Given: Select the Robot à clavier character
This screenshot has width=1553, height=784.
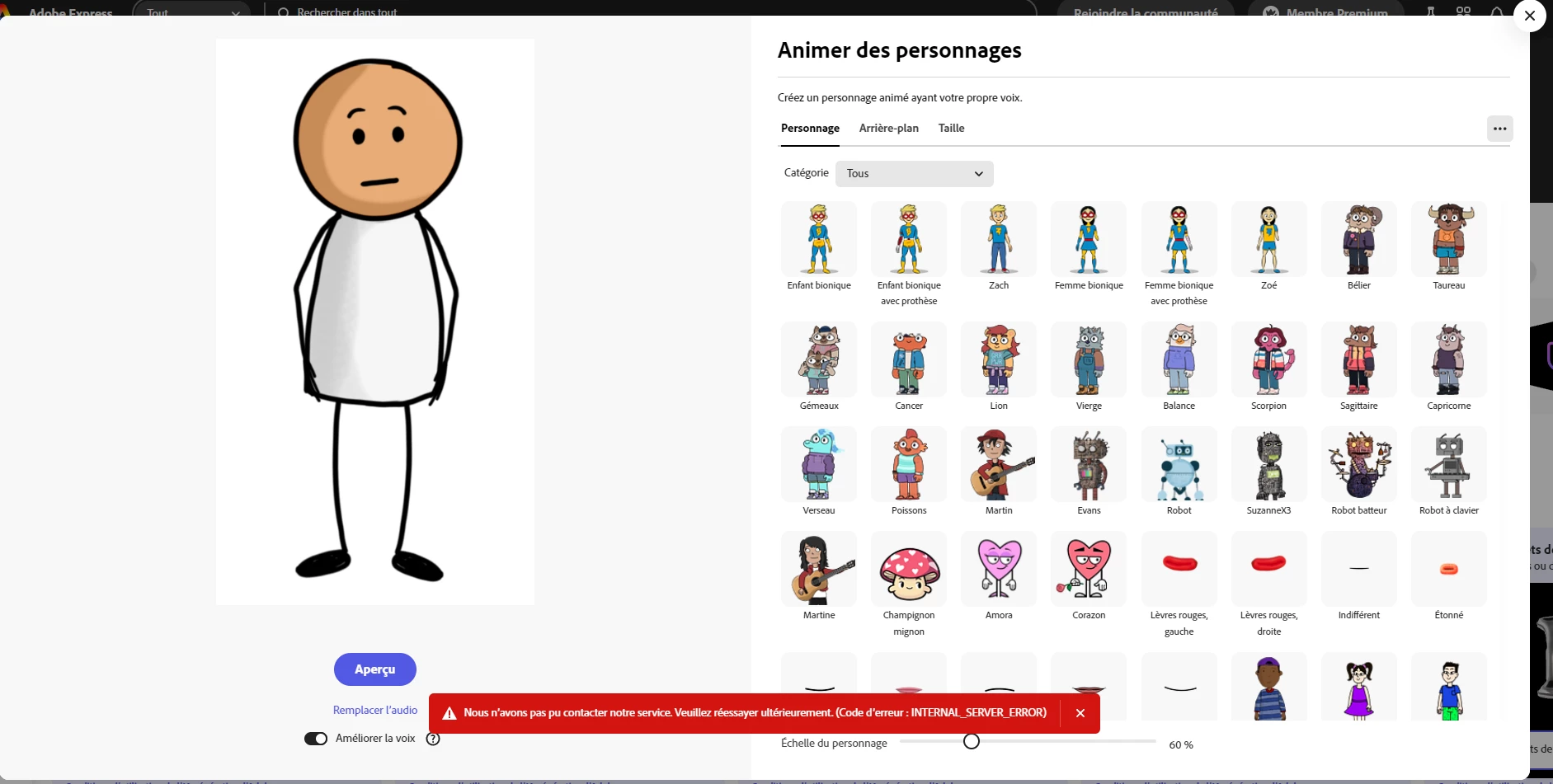Looking at the screenshot, I should 1449,464.
